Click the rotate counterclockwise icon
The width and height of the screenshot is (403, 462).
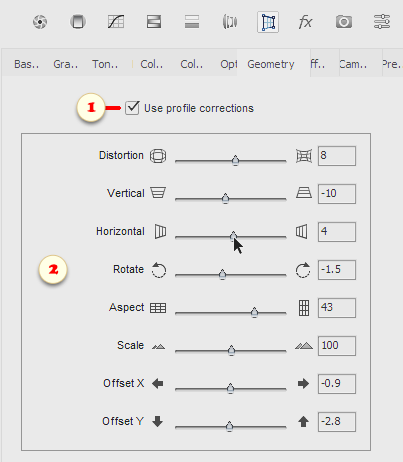[159, 270]
